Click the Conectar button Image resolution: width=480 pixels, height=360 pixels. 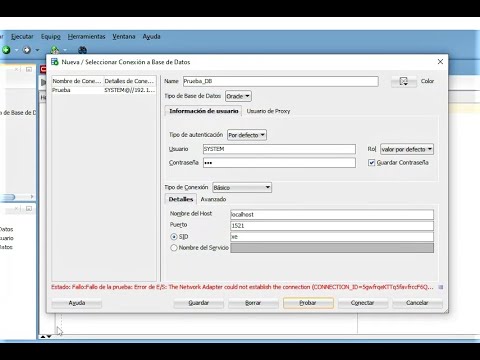click(x=363, y=303)
